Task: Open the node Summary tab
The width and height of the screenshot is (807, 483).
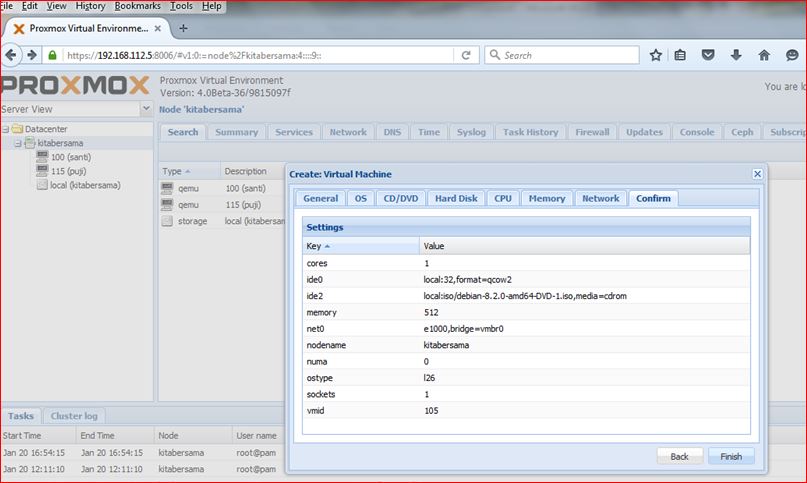Action: pyautogui.click(x=236, y=132)
